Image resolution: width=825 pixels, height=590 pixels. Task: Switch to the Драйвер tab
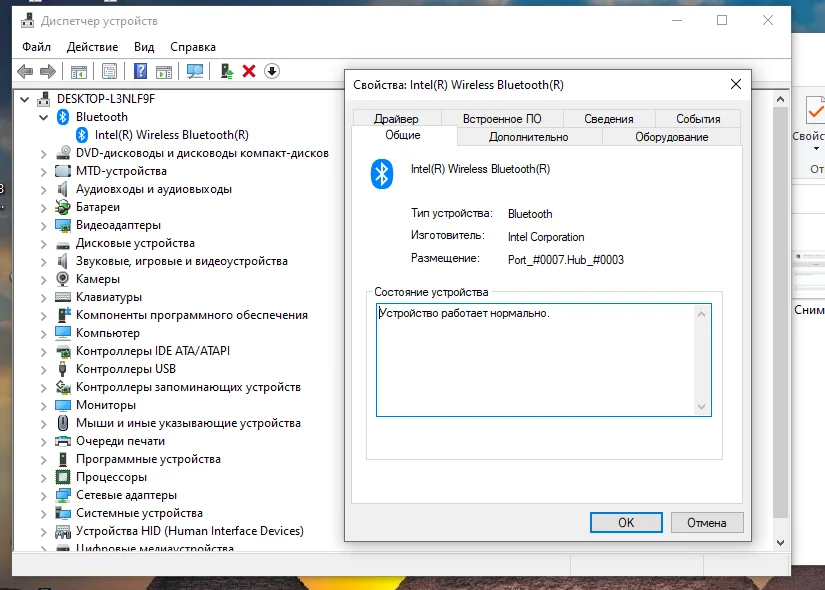pos(396,118)
